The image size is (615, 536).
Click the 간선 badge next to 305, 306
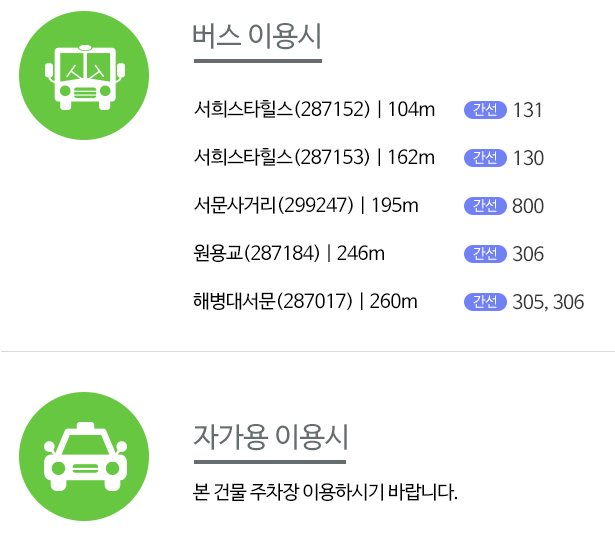tap(485, 302)
